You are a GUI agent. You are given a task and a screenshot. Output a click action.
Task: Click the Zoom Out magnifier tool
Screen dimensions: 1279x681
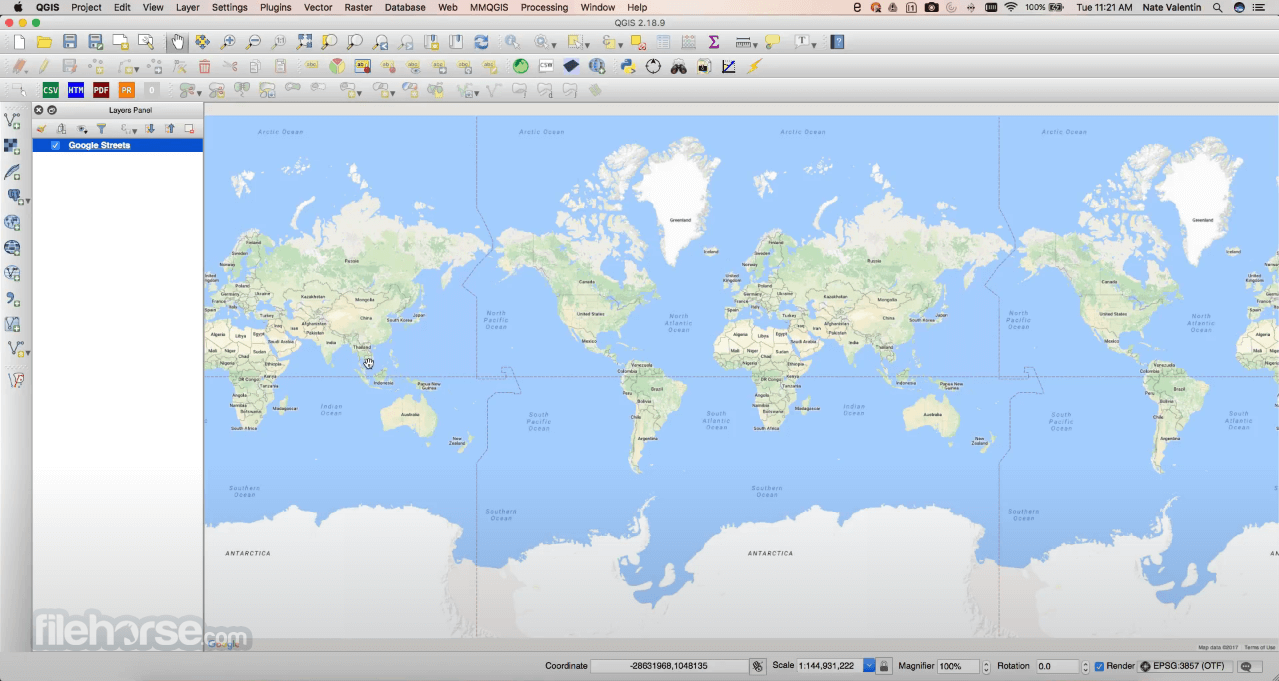pyautogui.click(x=253, y=42)
